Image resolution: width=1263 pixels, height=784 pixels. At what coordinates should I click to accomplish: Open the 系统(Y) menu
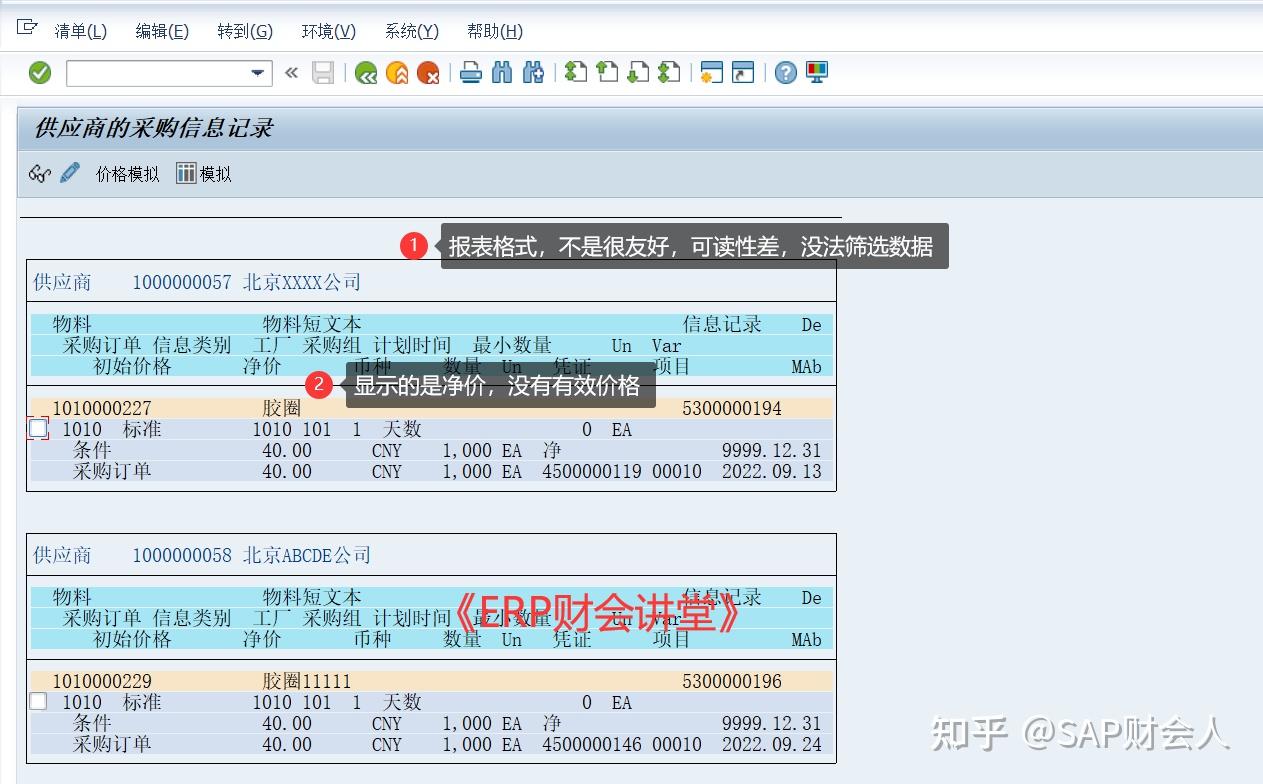click(410, 31)
